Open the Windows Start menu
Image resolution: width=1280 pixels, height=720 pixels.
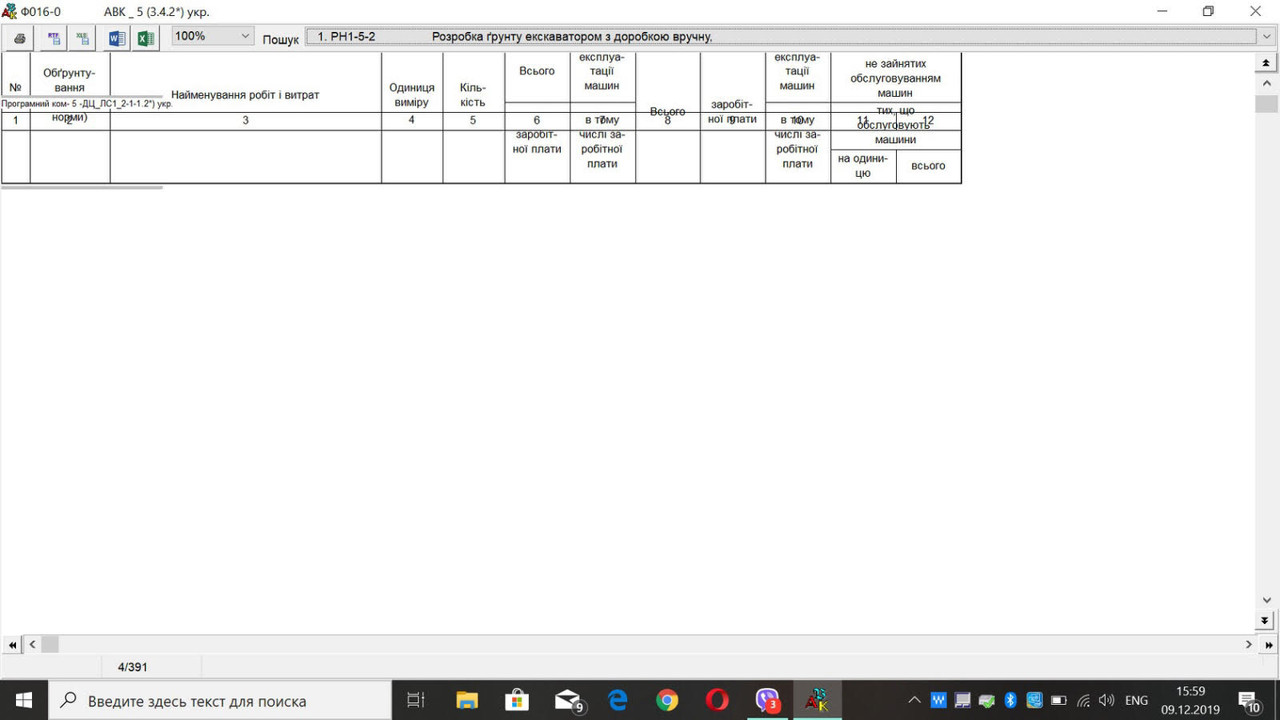pos(24,700)
